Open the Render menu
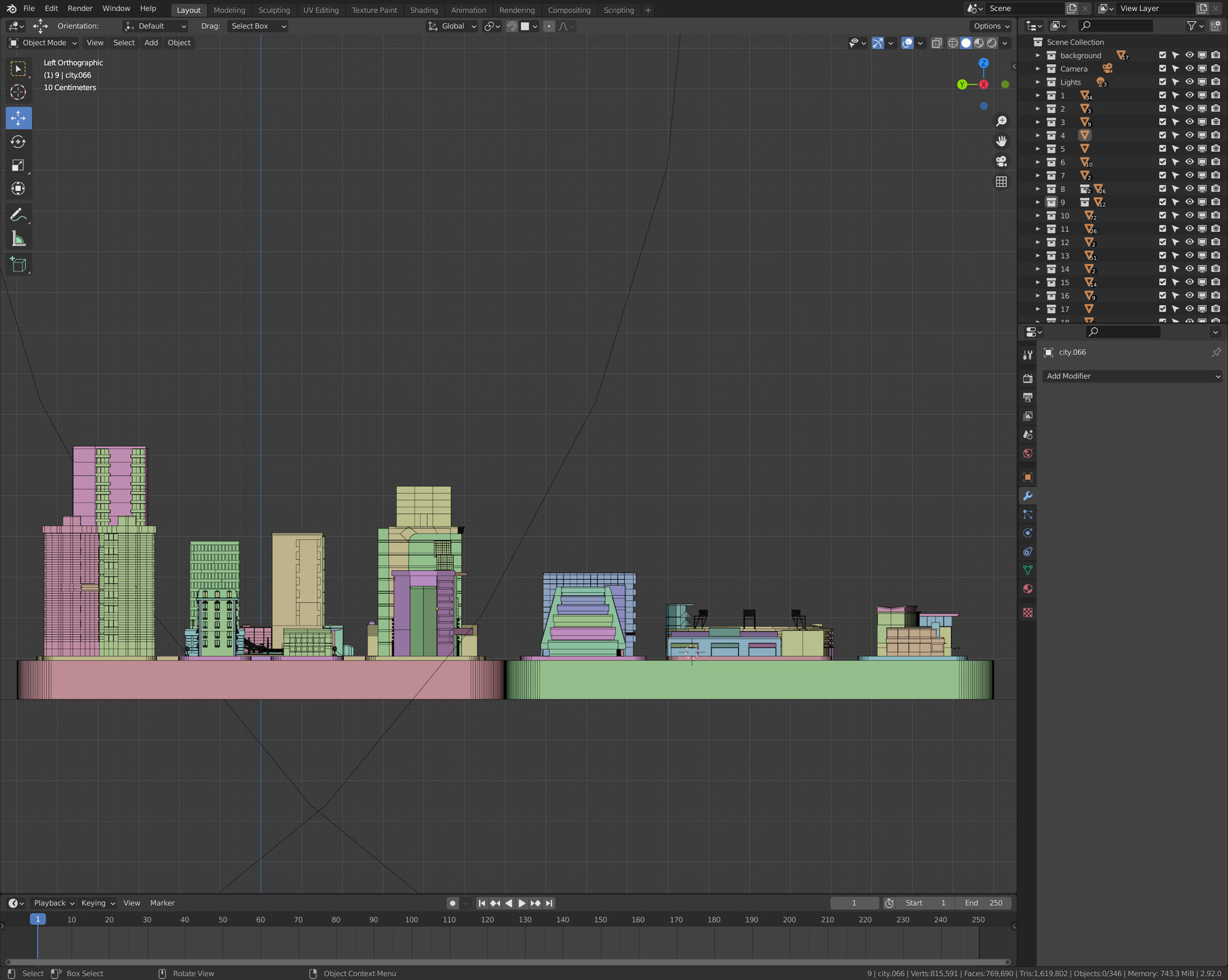1228x980 pixels. pos(80,8)
